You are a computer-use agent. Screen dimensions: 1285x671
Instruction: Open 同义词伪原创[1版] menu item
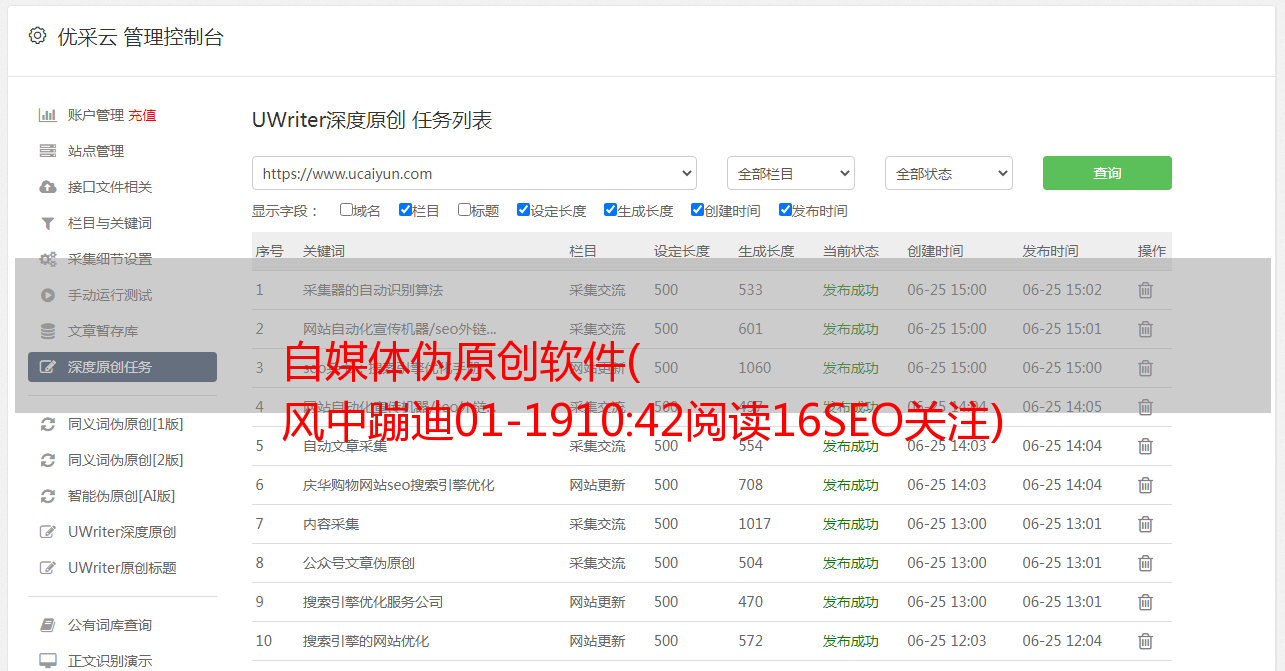tap(125, 424)
